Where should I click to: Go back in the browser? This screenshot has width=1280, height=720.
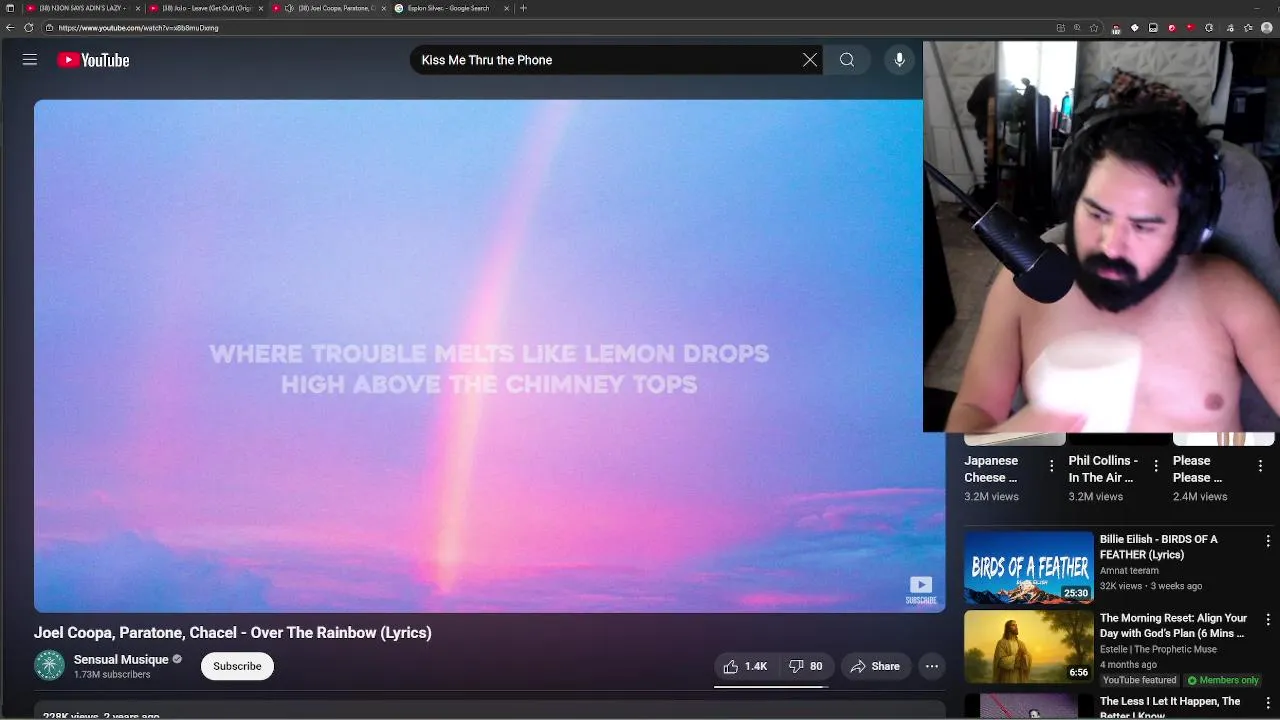10,28
